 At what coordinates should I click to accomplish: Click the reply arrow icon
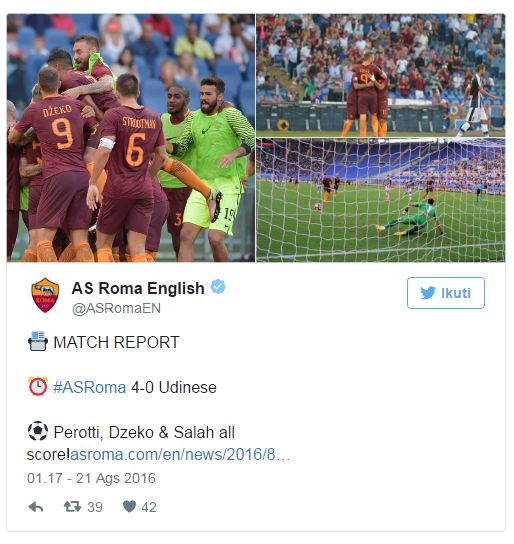tap(36, 507)
